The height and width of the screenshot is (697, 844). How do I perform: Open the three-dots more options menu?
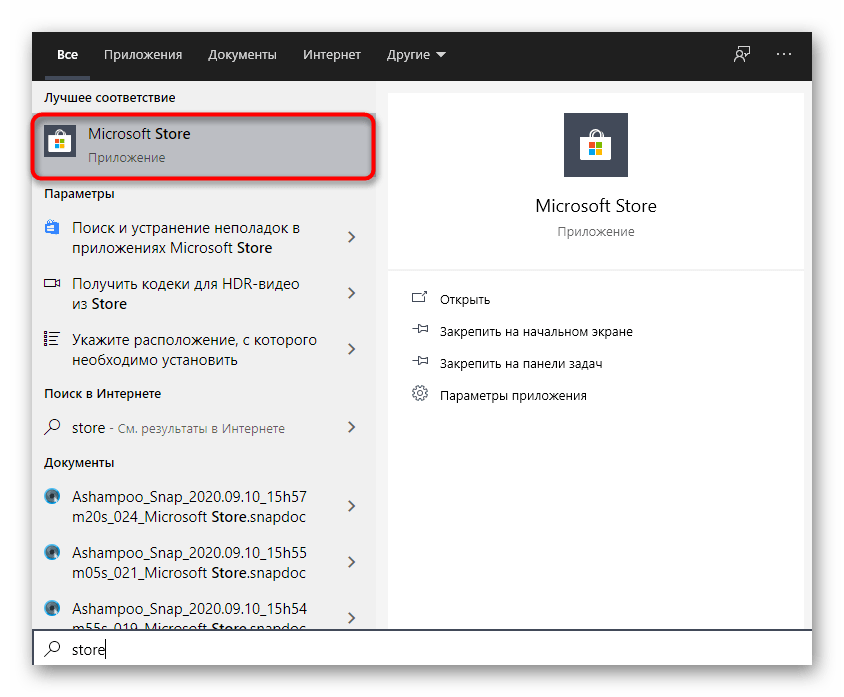point(783,55)
